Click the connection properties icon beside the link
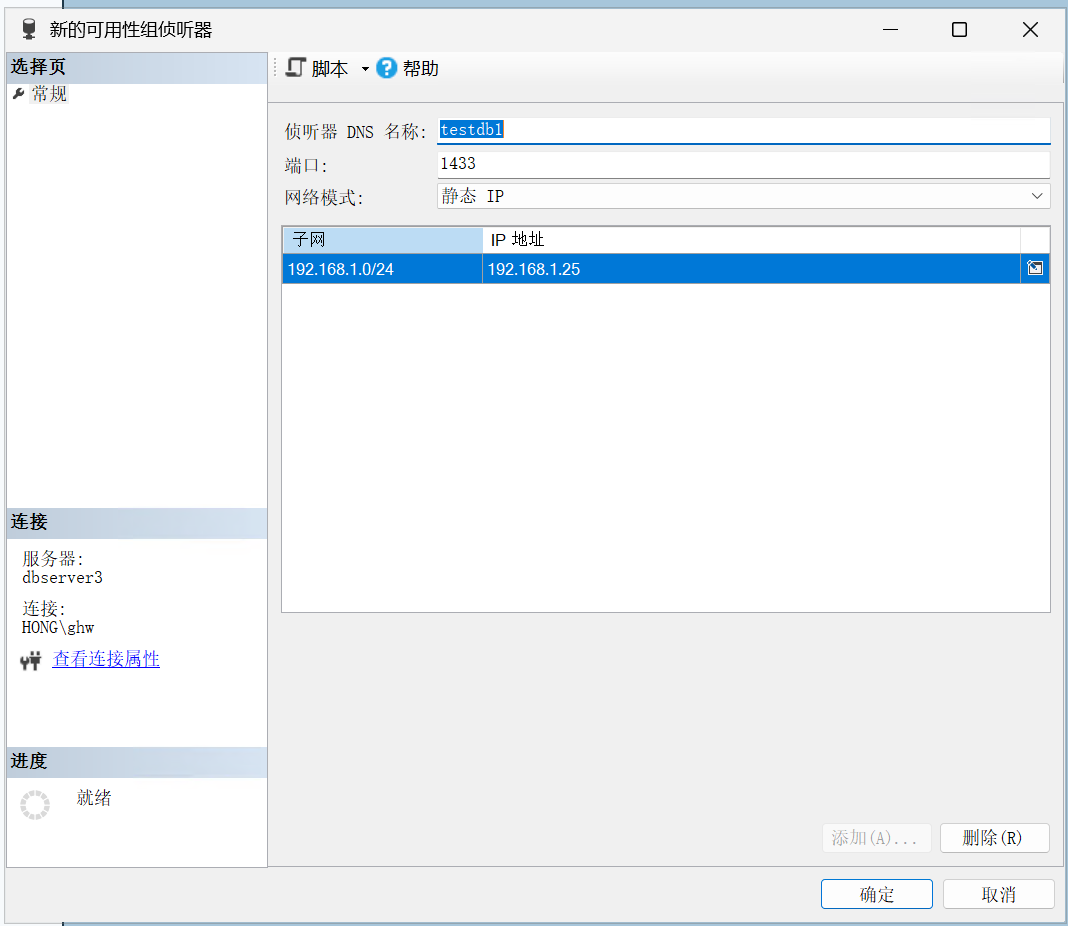 tap(31, 660)
